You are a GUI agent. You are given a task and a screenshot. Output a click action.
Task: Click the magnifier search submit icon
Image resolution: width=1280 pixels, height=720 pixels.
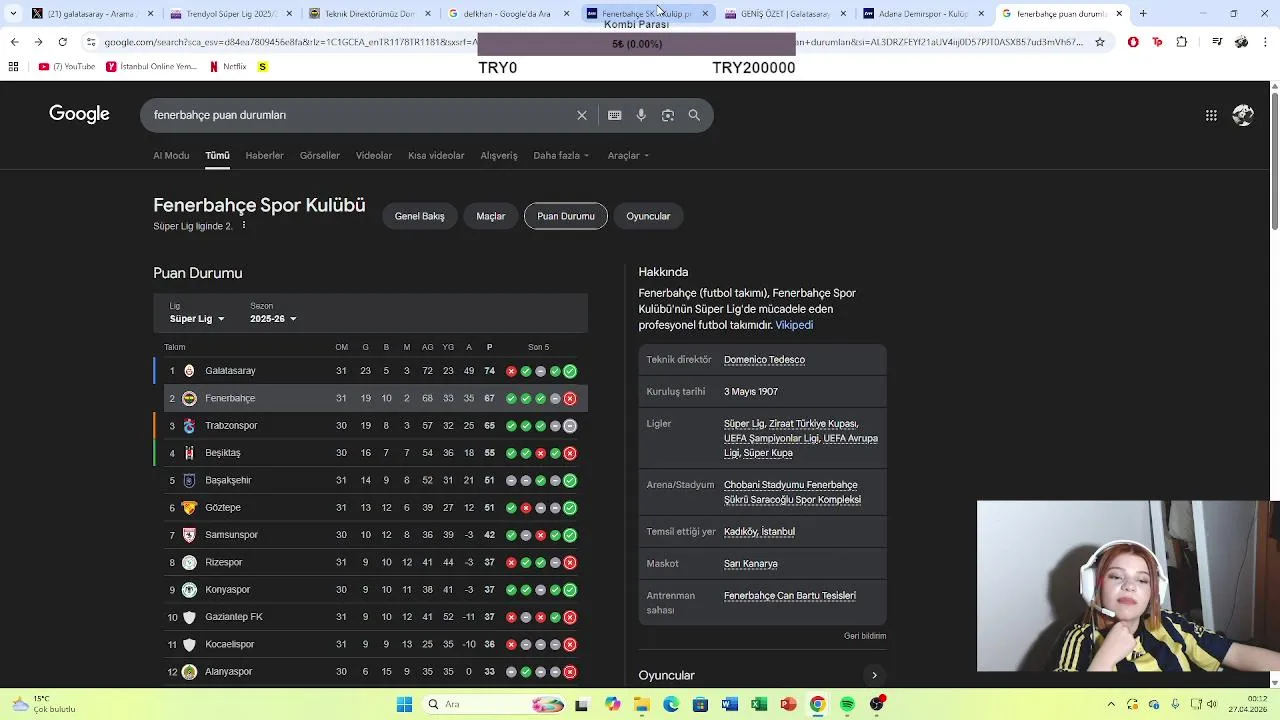pos(694,115)
